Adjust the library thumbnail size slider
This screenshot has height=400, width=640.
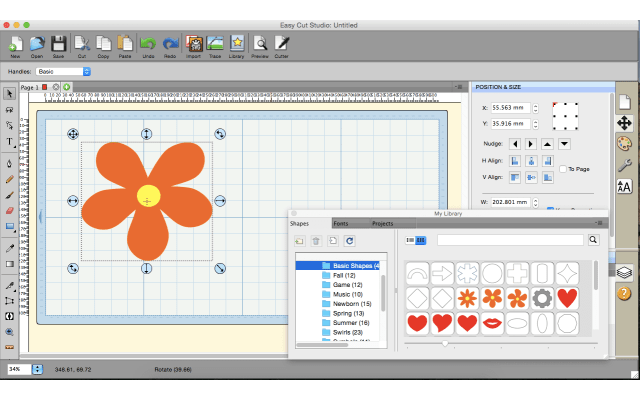click(445, 344)
